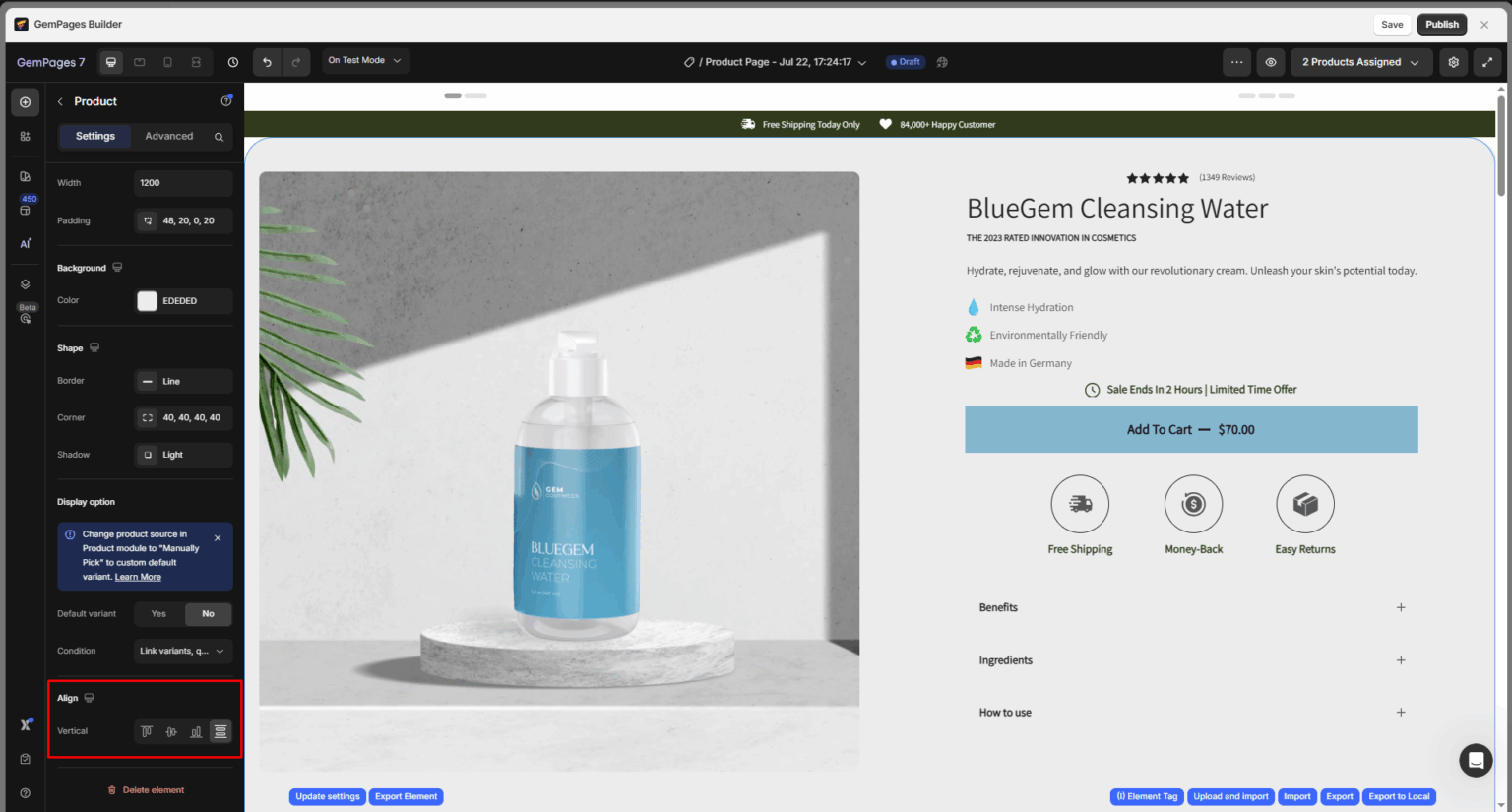Click the Publish button
1512x812 pixels.
(1442, 25)
